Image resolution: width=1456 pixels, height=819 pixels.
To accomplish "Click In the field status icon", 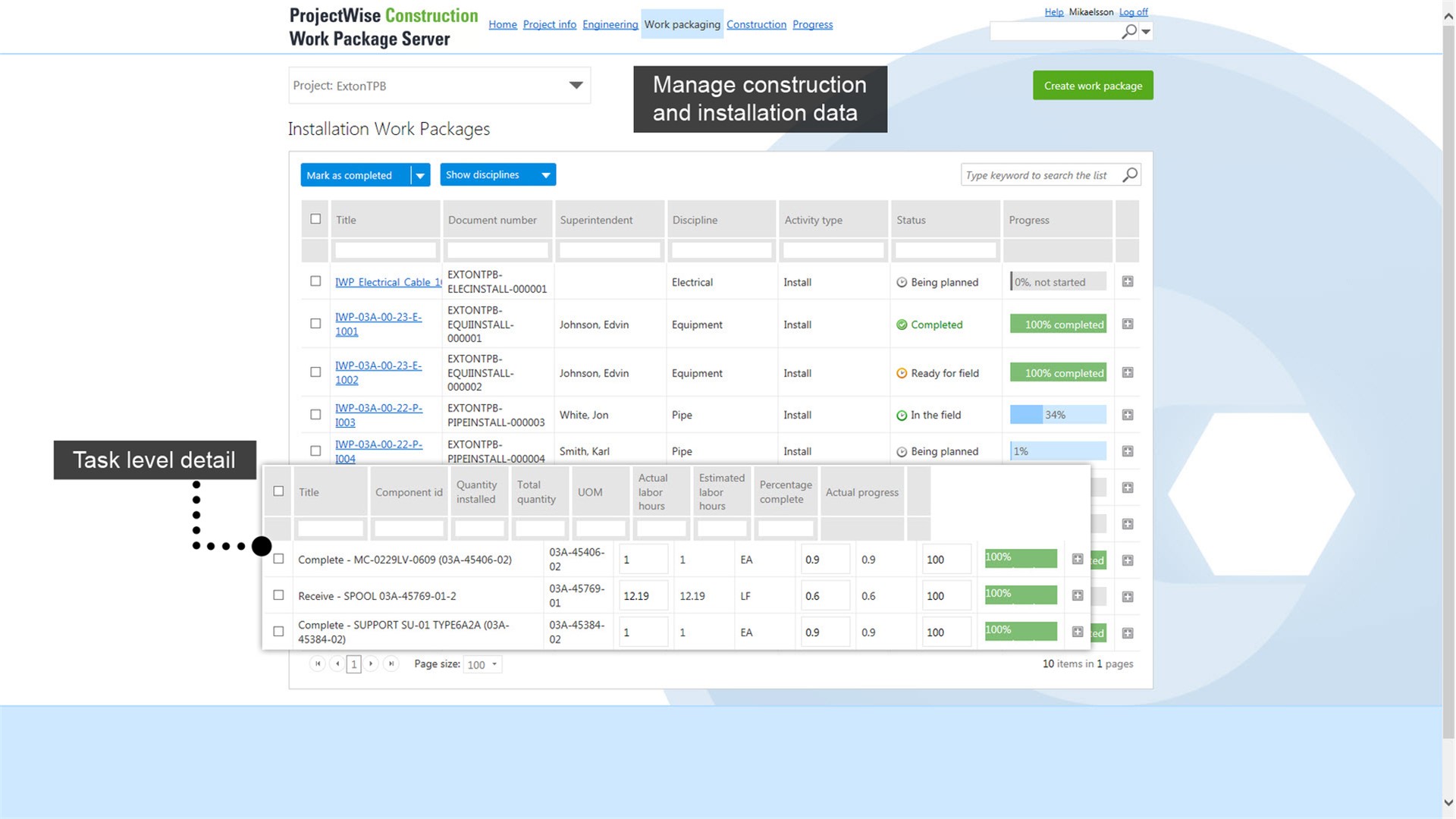I will [x=902, y=416].
